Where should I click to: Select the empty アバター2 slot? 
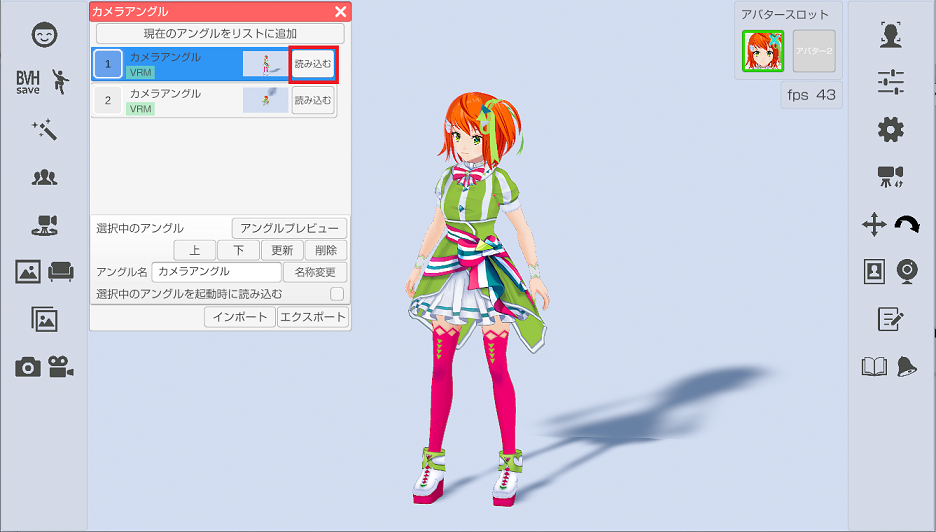point(814,51)
